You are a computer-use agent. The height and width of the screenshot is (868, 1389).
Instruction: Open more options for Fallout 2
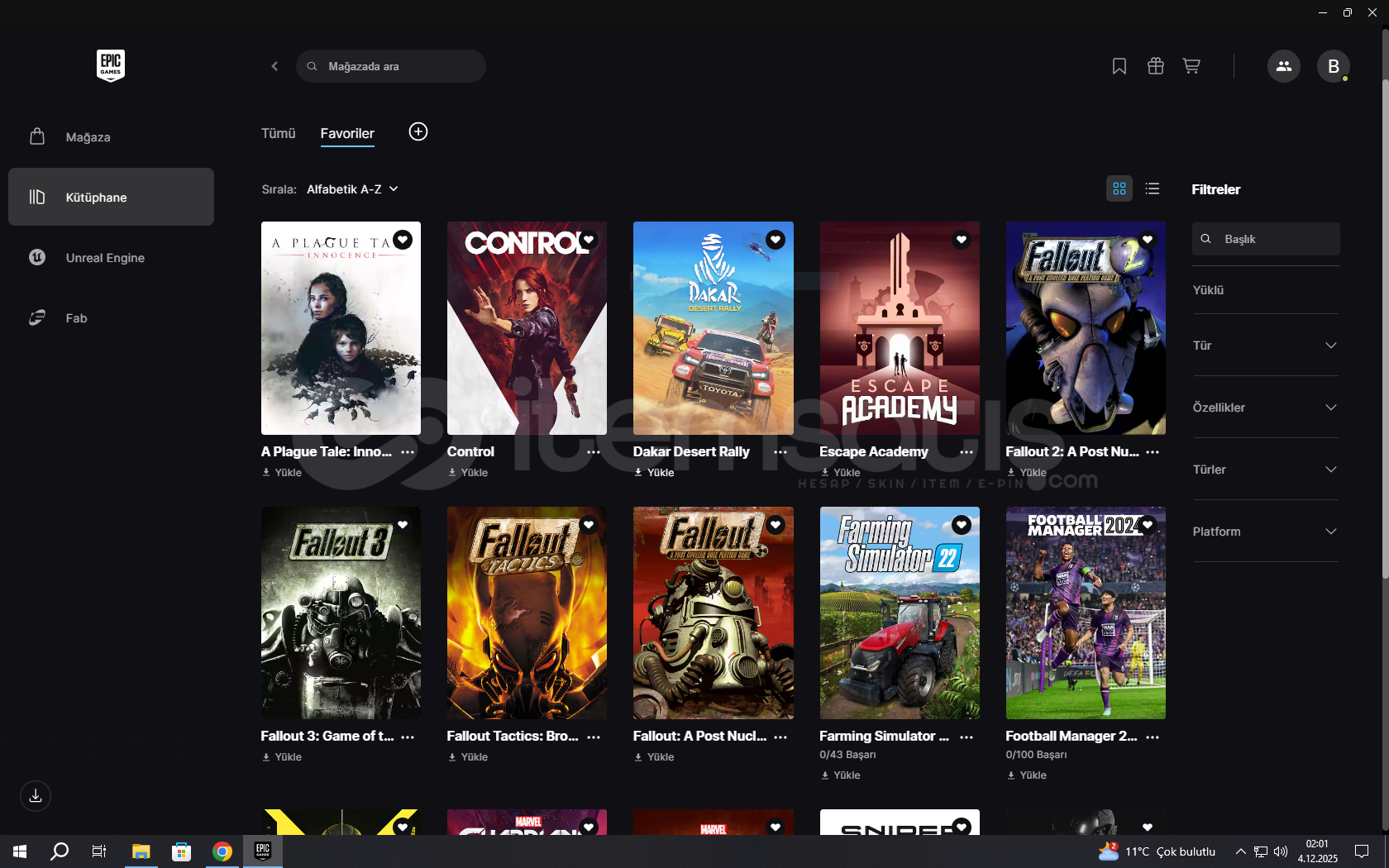pyautogui.click(x=1153, y=452)
